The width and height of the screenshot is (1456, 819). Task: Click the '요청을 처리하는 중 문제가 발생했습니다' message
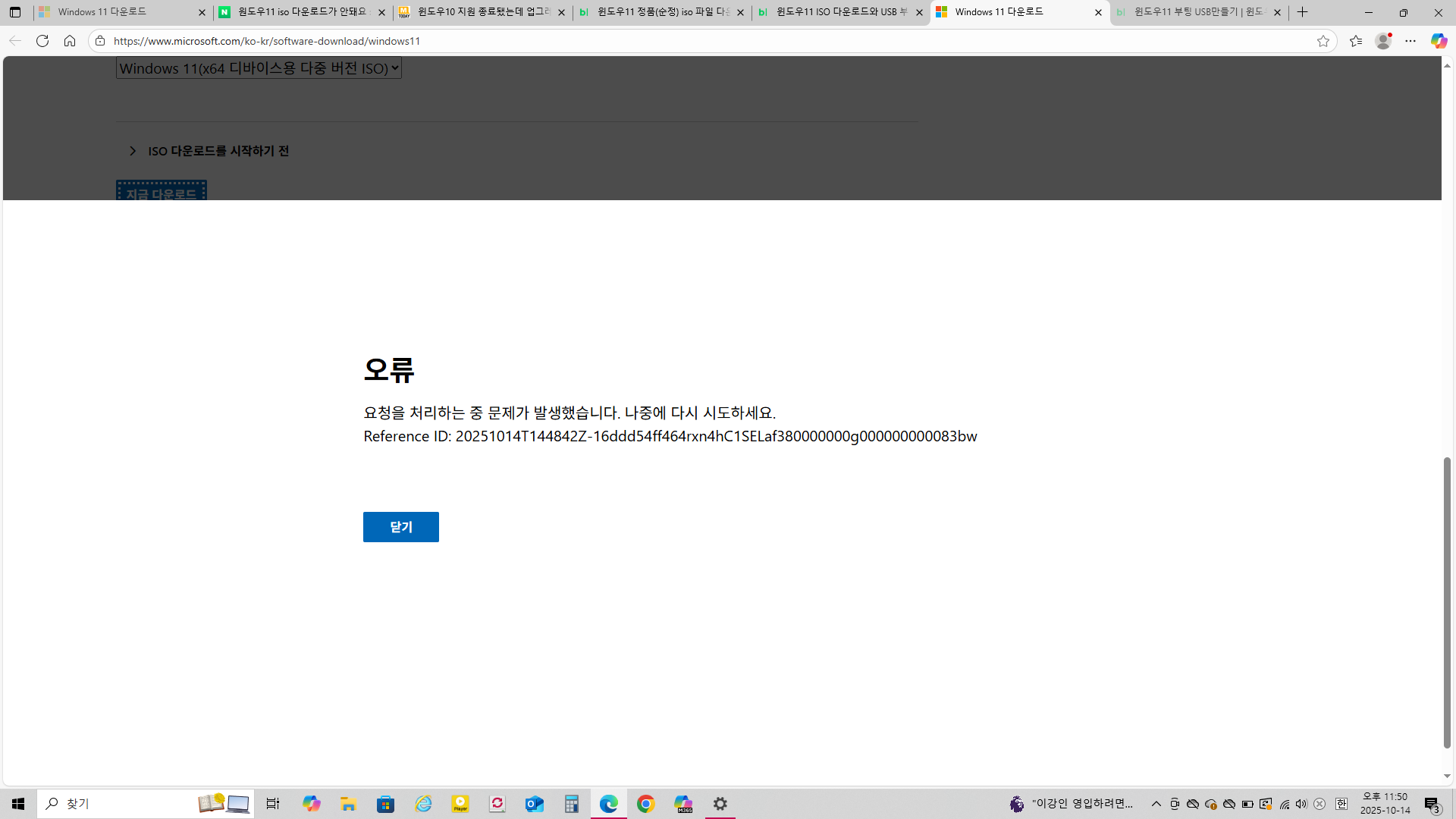coord(570,413)
